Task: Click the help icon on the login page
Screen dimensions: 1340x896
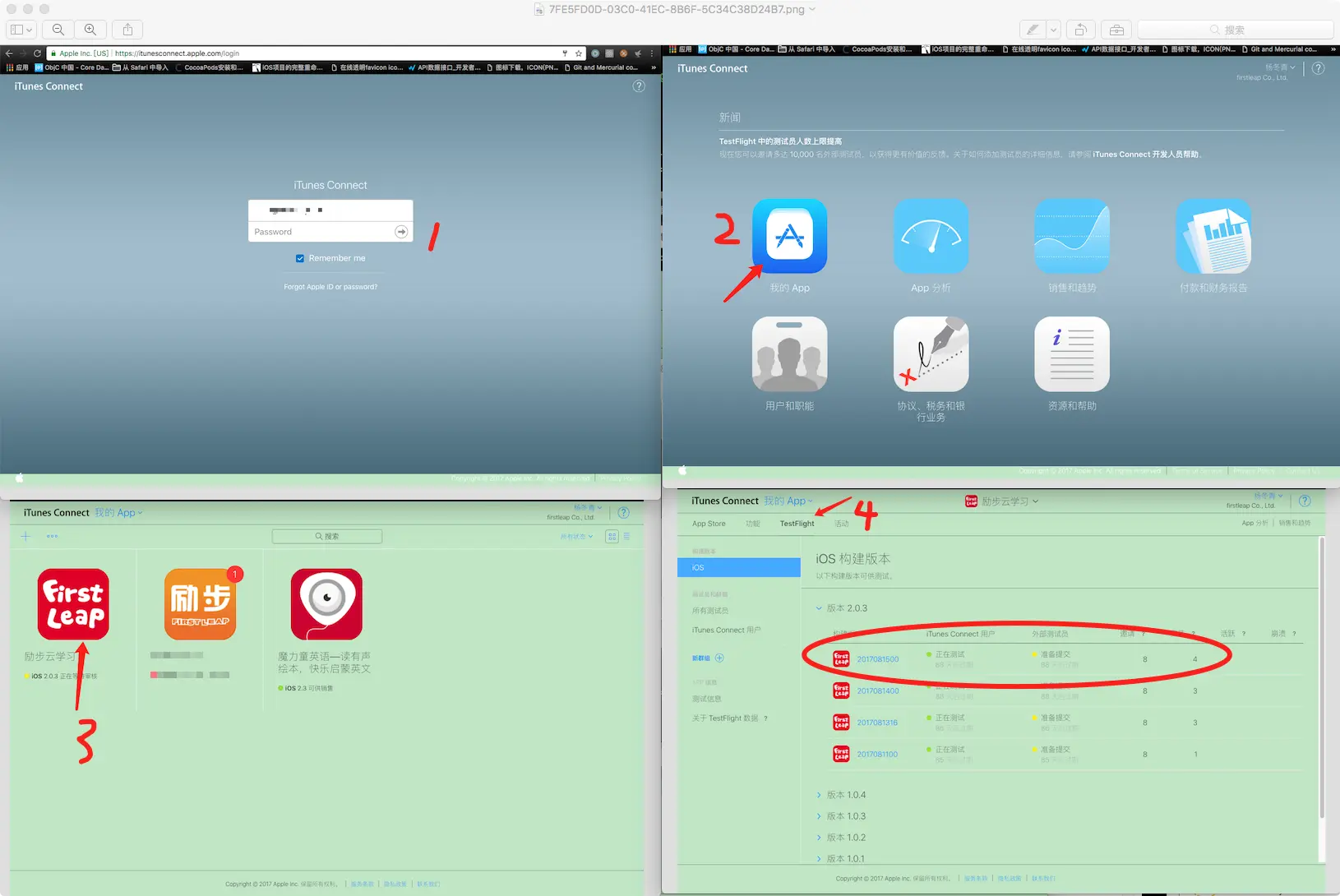Action: tap(639, 86)
